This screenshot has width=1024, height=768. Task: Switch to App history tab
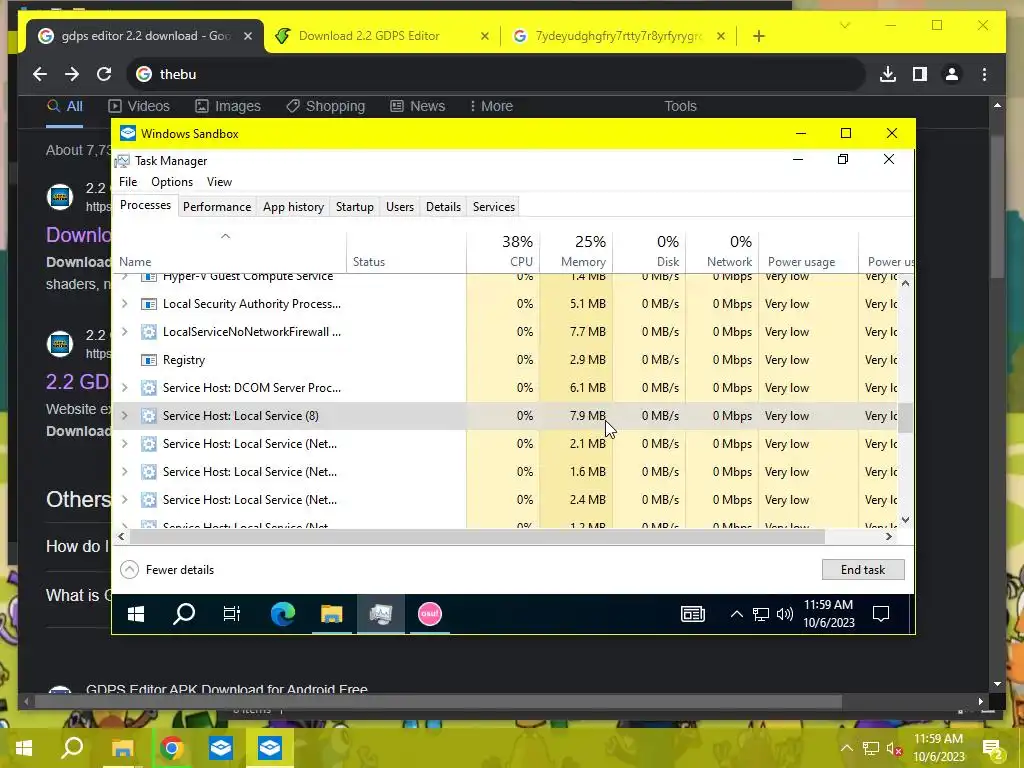pos(293,206)
